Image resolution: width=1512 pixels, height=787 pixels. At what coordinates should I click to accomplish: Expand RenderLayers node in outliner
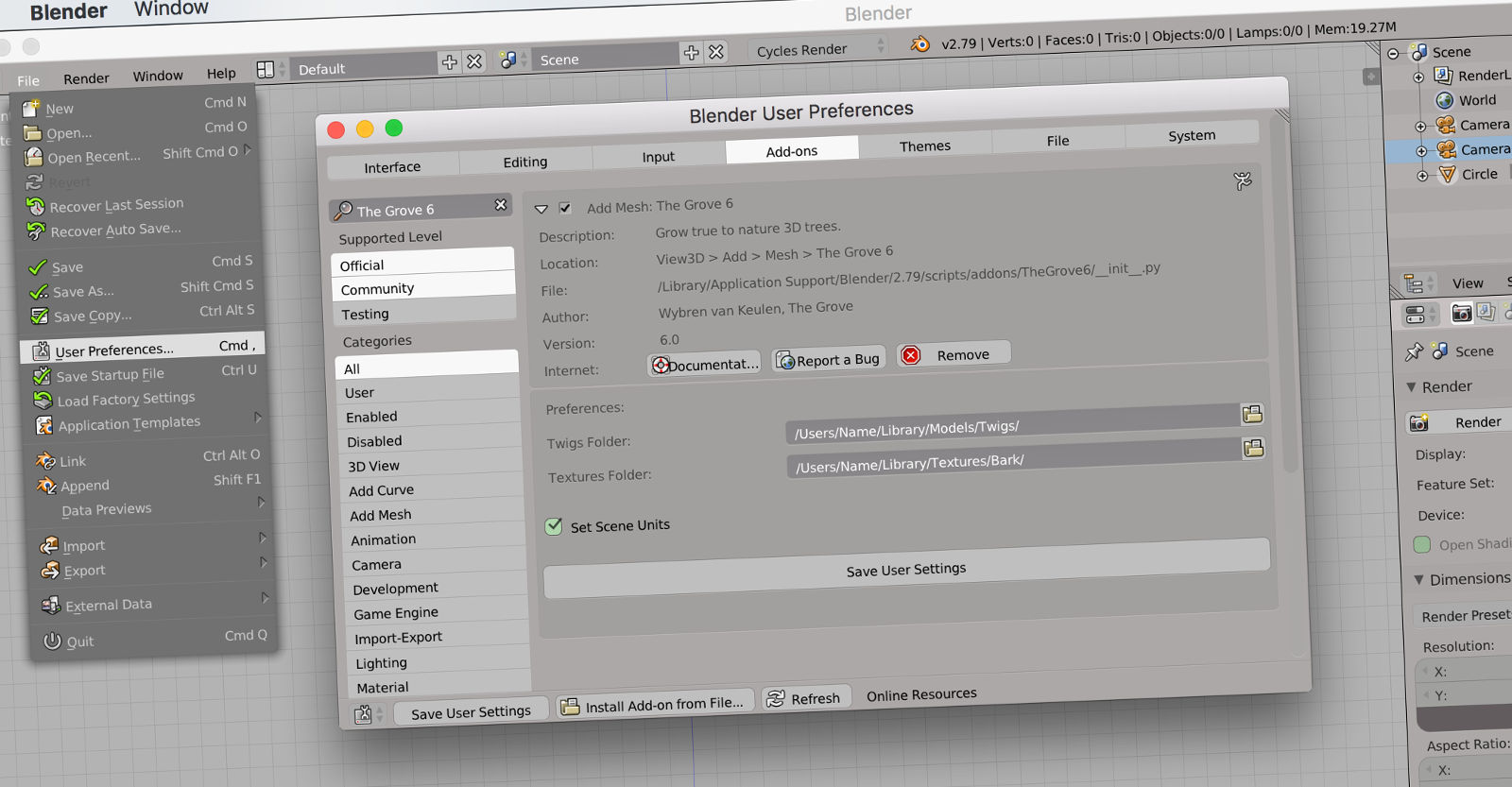coord(1418,77)
